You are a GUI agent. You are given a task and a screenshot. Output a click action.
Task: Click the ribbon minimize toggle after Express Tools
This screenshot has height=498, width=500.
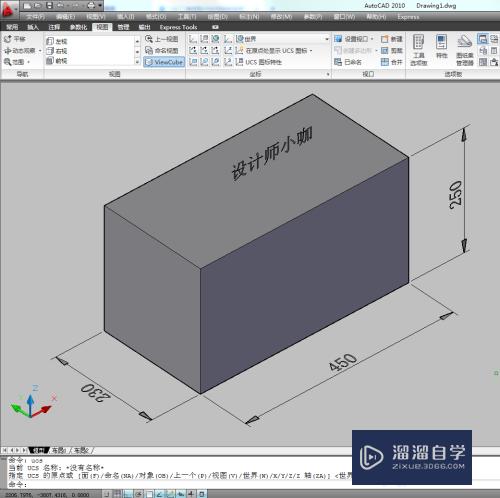[215, 27]
